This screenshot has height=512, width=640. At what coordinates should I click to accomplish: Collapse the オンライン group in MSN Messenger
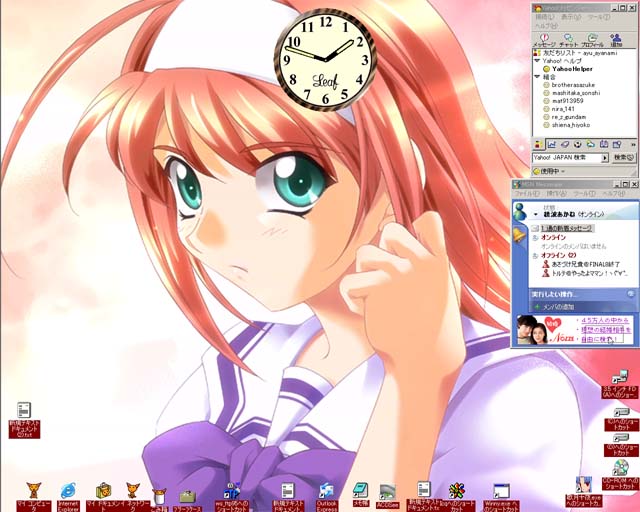535,238
